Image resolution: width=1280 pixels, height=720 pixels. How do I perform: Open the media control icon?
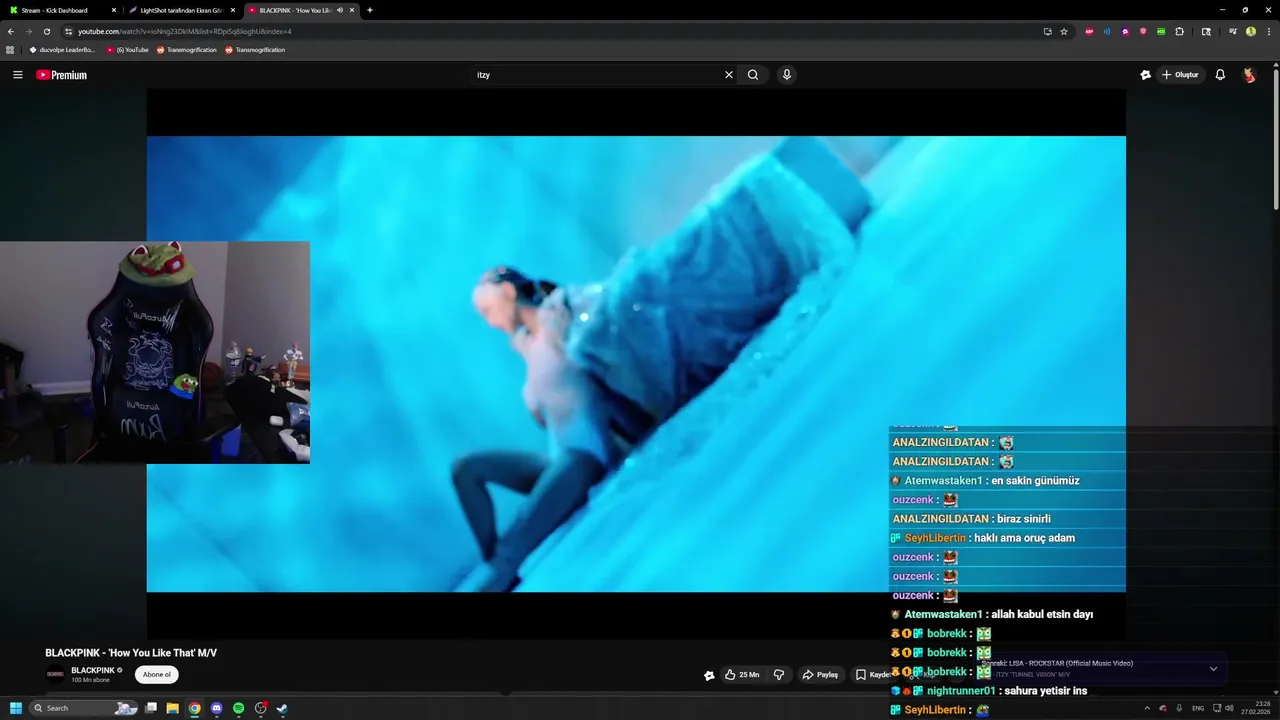point(1233,31)
